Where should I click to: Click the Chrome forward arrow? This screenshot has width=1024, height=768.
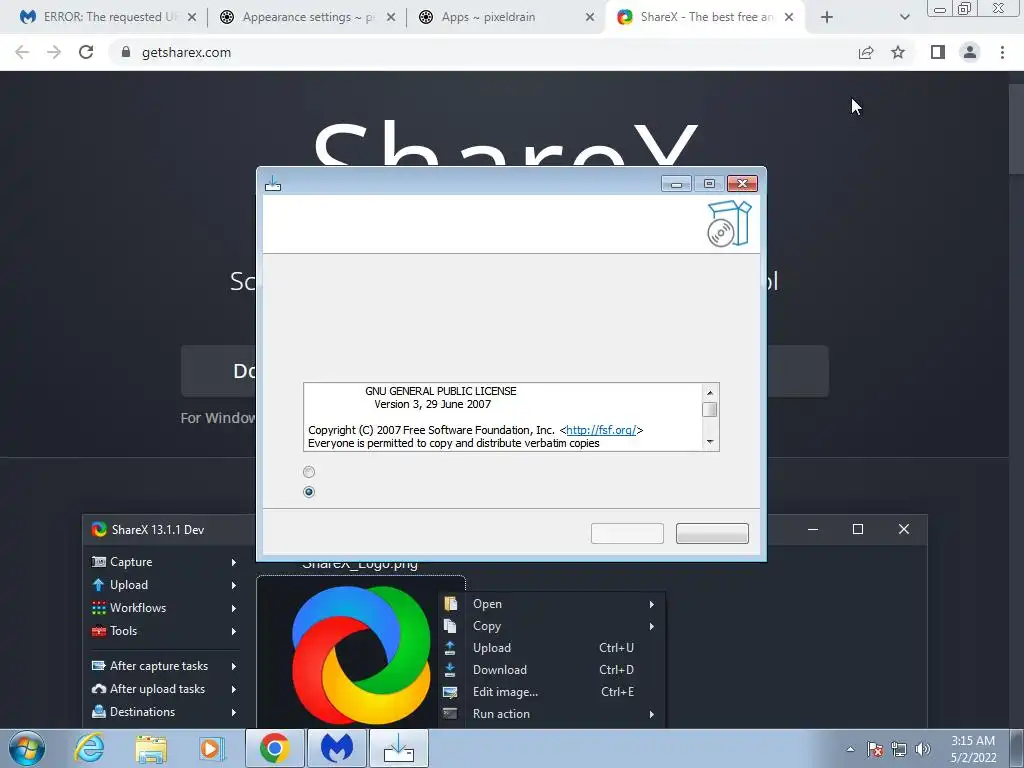coord(54,52)
